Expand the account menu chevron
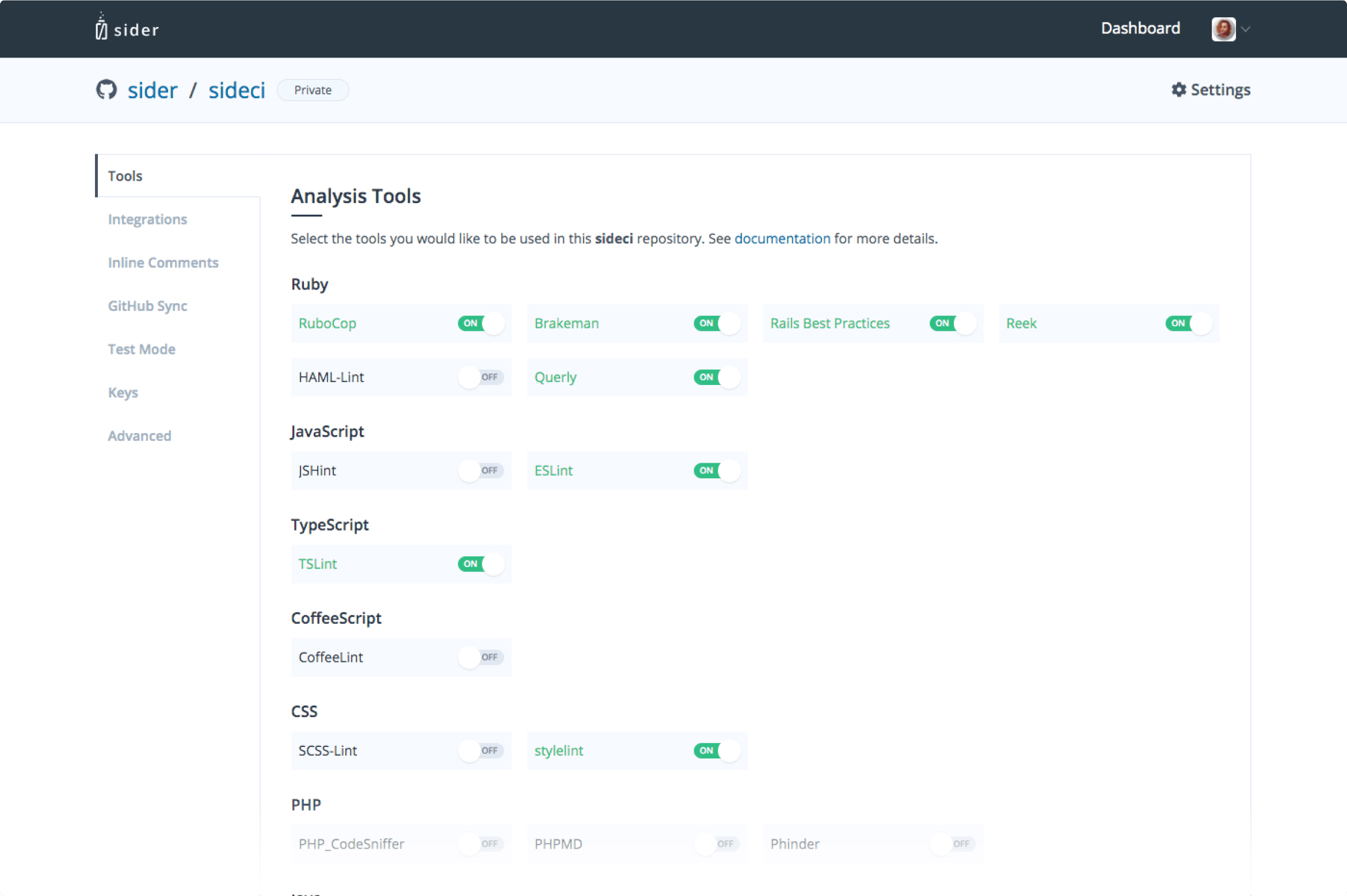Screen dimensions: 1347x896 (1246, 29)
